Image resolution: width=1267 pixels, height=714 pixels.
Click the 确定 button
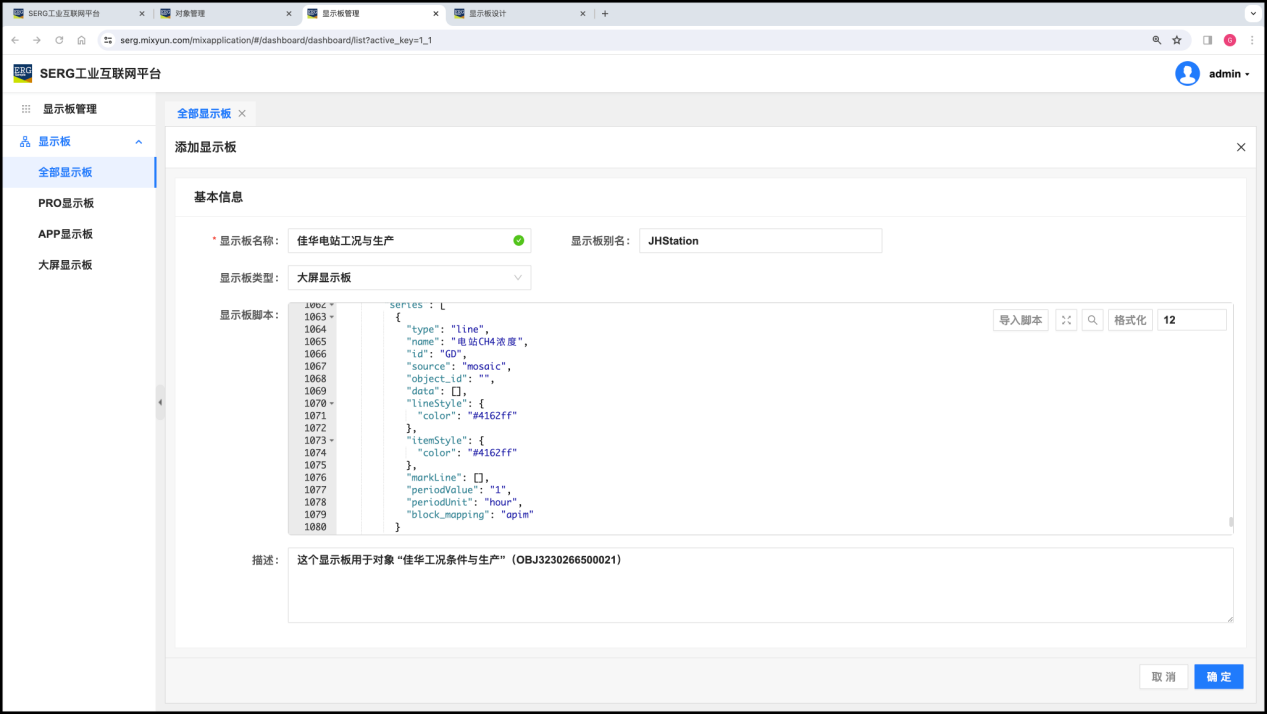(x=1218, y=677)
